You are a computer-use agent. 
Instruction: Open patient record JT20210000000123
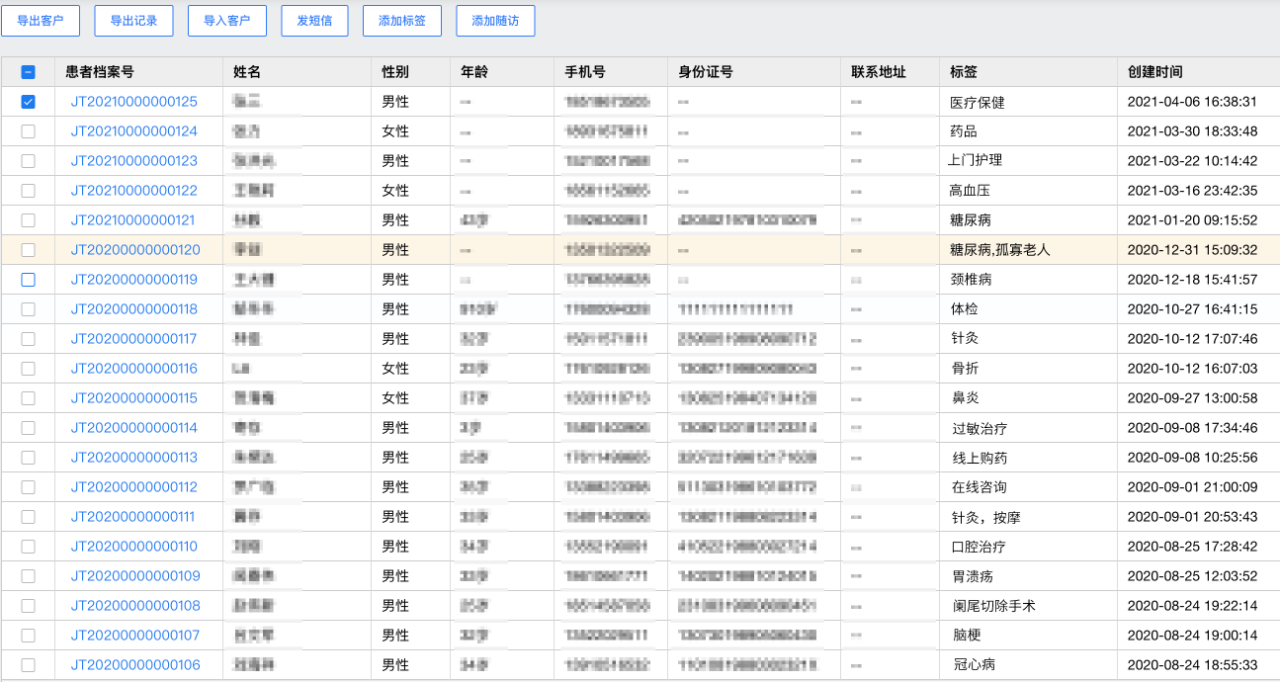(x=134, y=161)
